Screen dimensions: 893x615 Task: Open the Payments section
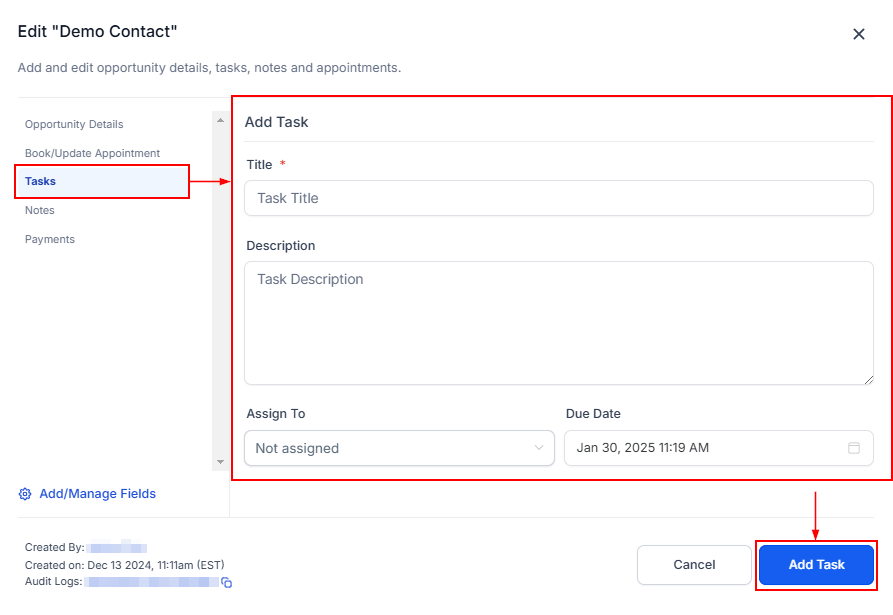(50, 240)
